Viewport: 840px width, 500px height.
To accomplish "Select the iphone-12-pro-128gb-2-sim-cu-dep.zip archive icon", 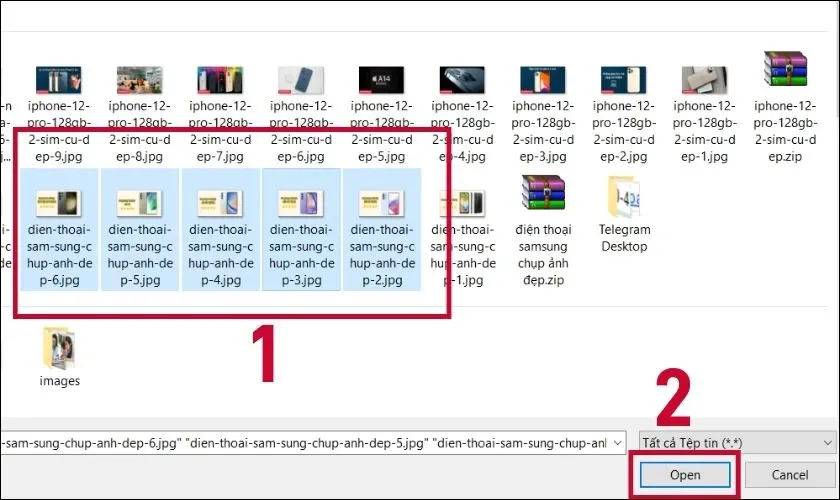I will coord(785,69).
